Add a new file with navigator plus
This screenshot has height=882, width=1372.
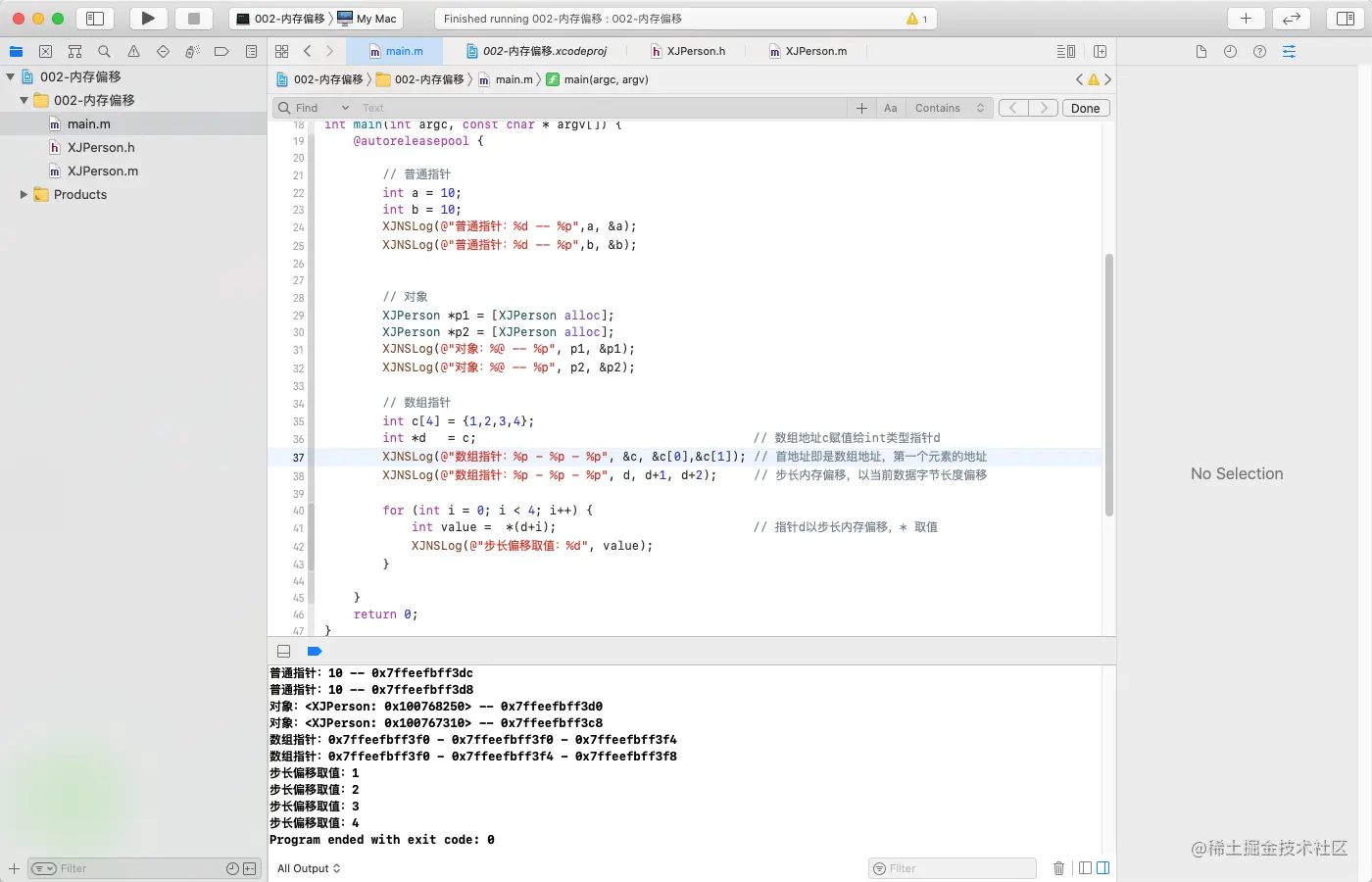[14, 868]
